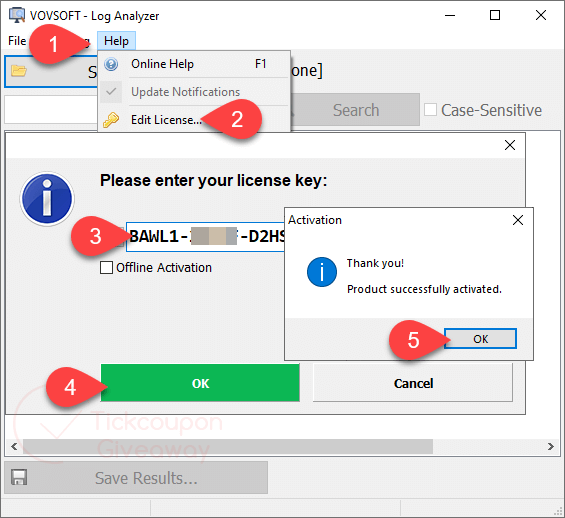The width and height of the screenshot is (565, 518).
Task: Close the license key dialog with X
Action: tap(510, 145)
